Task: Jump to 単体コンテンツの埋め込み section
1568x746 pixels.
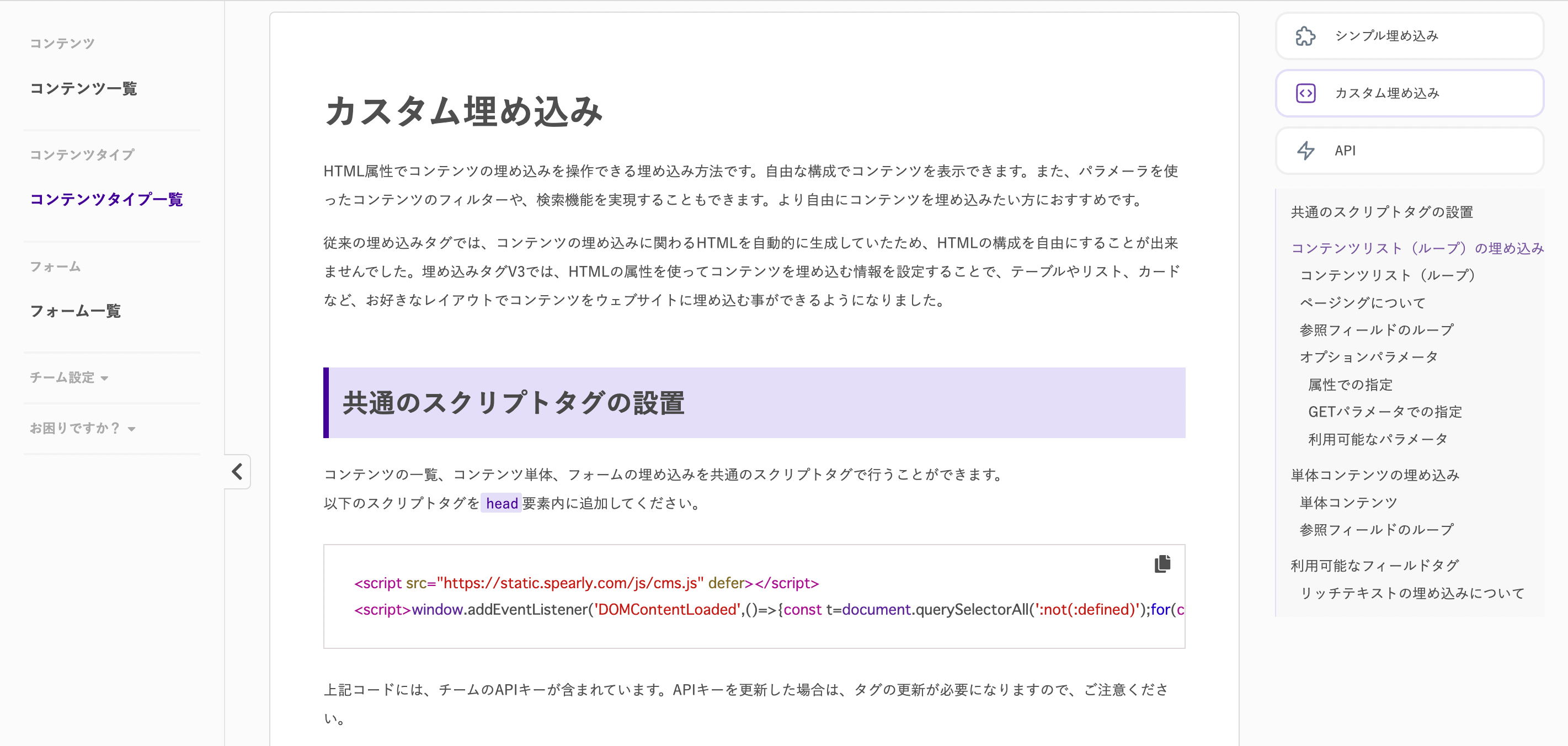Action: (1375, 475)
